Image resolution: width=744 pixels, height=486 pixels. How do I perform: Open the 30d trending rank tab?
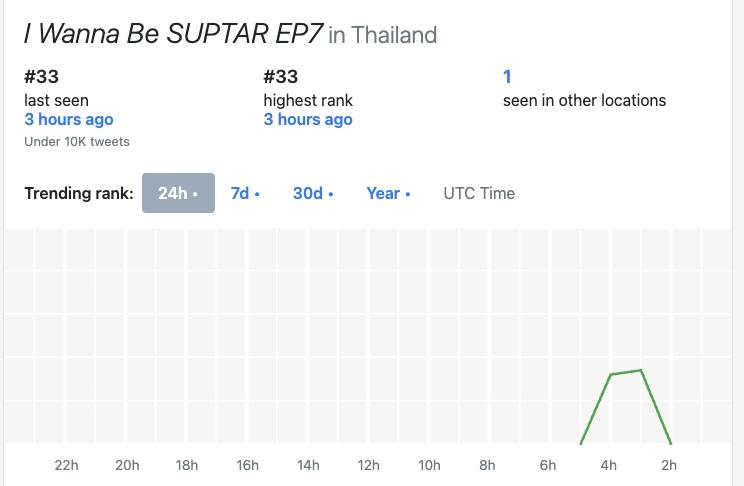(313, 193)
